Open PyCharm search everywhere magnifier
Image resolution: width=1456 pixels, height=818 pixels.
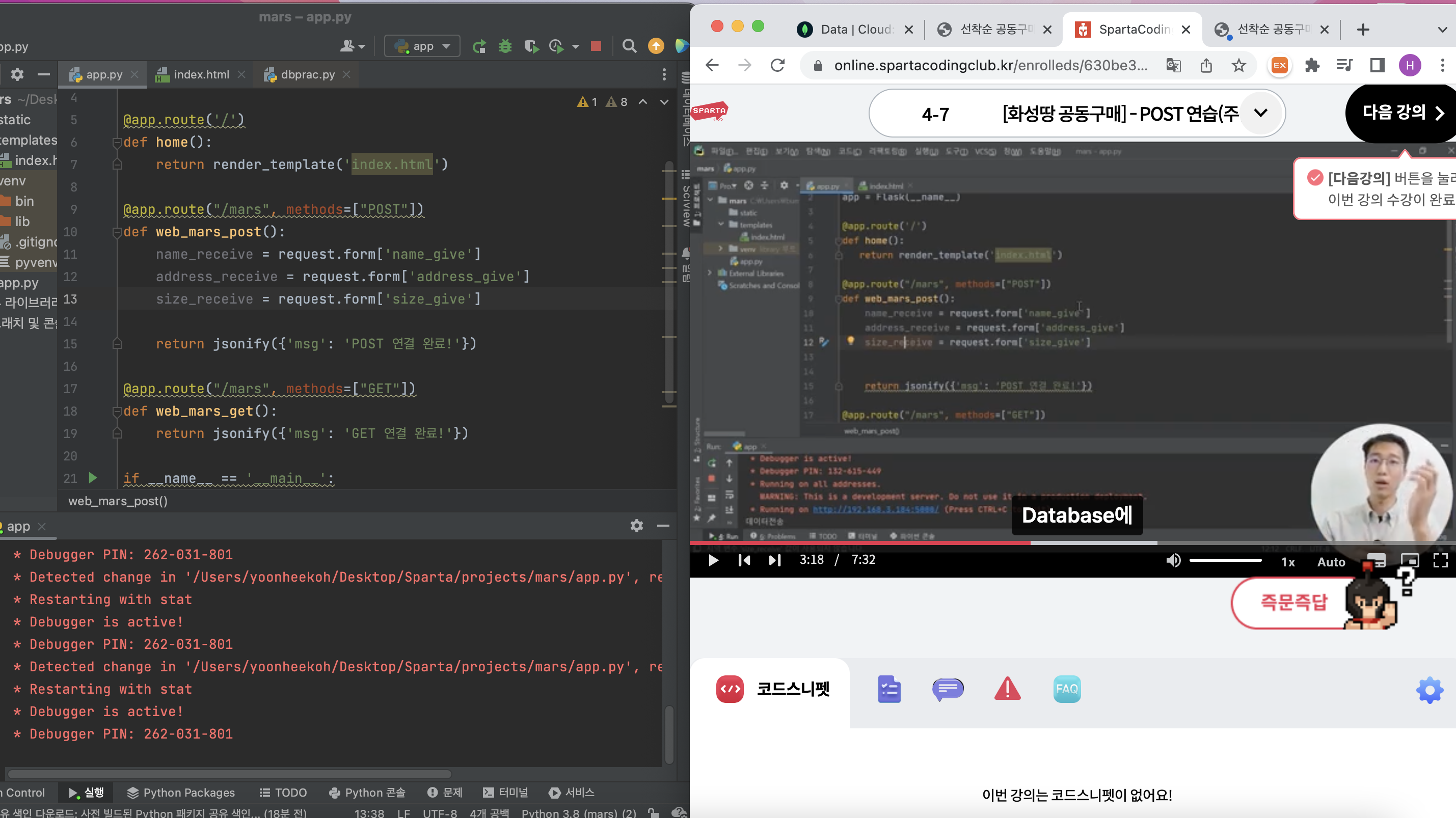629,46
